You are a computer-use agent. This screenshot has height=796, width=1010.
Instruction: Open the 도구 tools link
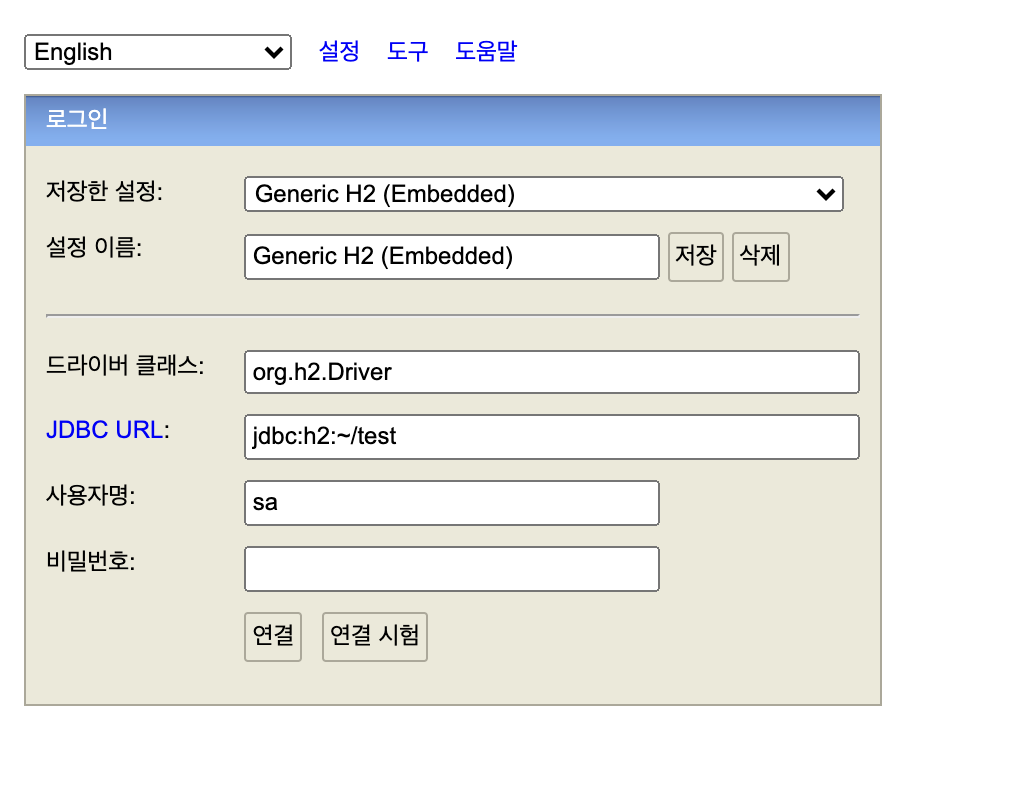[407, 51]
